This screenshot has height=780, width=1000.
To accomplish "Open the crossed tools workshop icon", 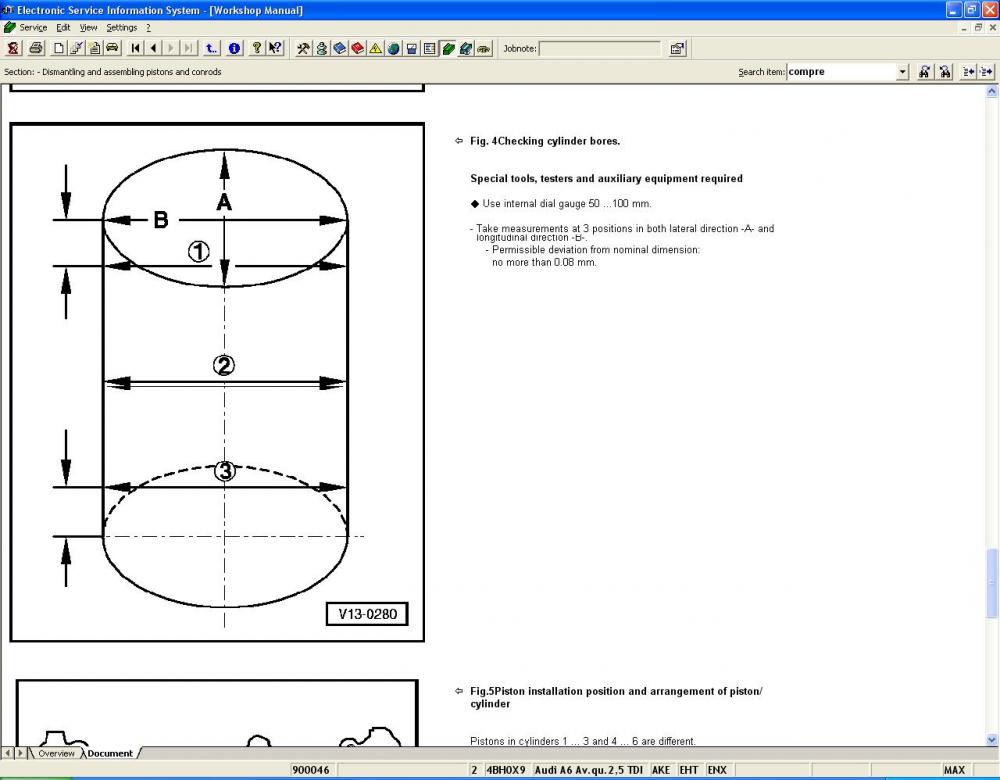I will point(304,48).
